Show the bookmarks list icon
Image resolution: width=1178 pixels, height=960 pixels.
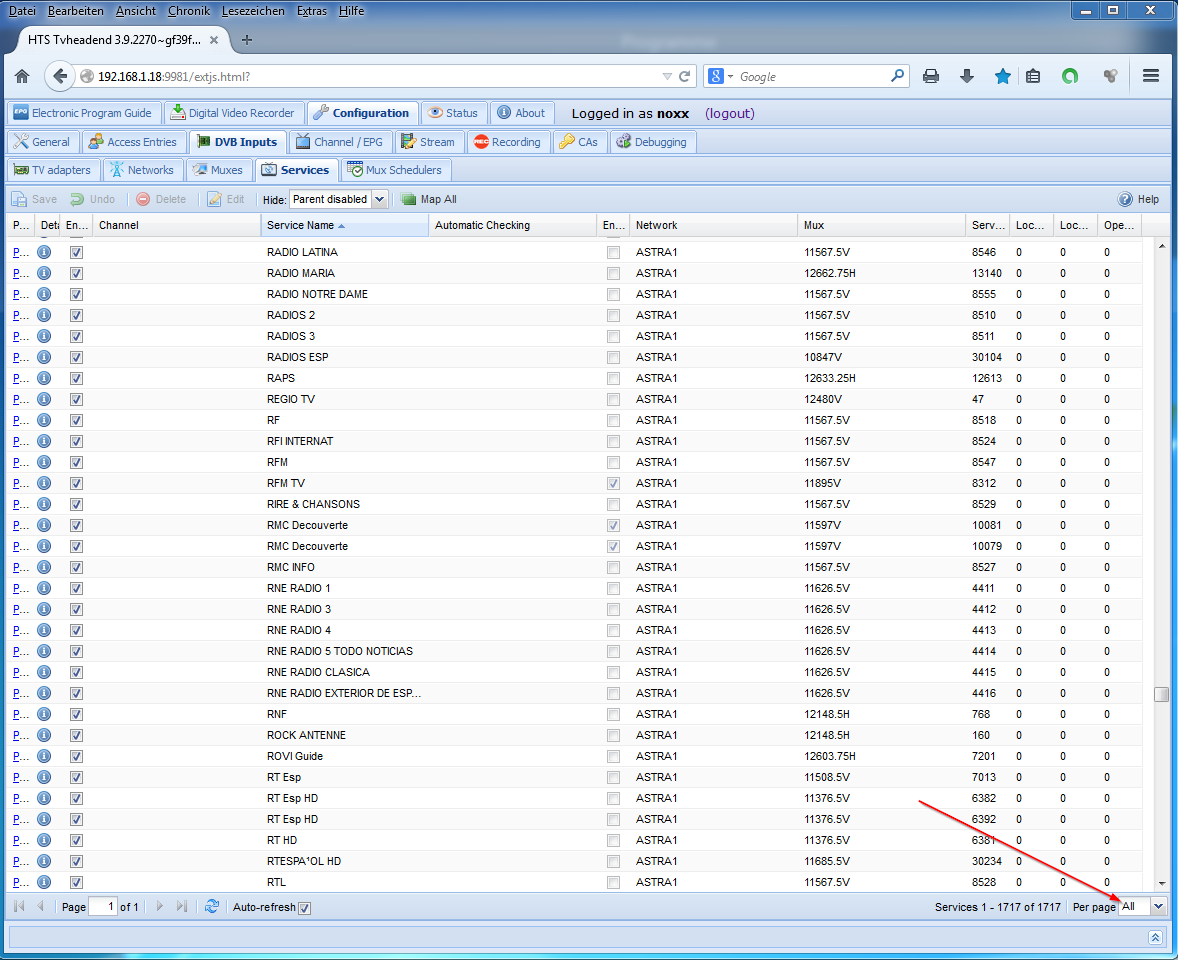(x=1033, y=76)
